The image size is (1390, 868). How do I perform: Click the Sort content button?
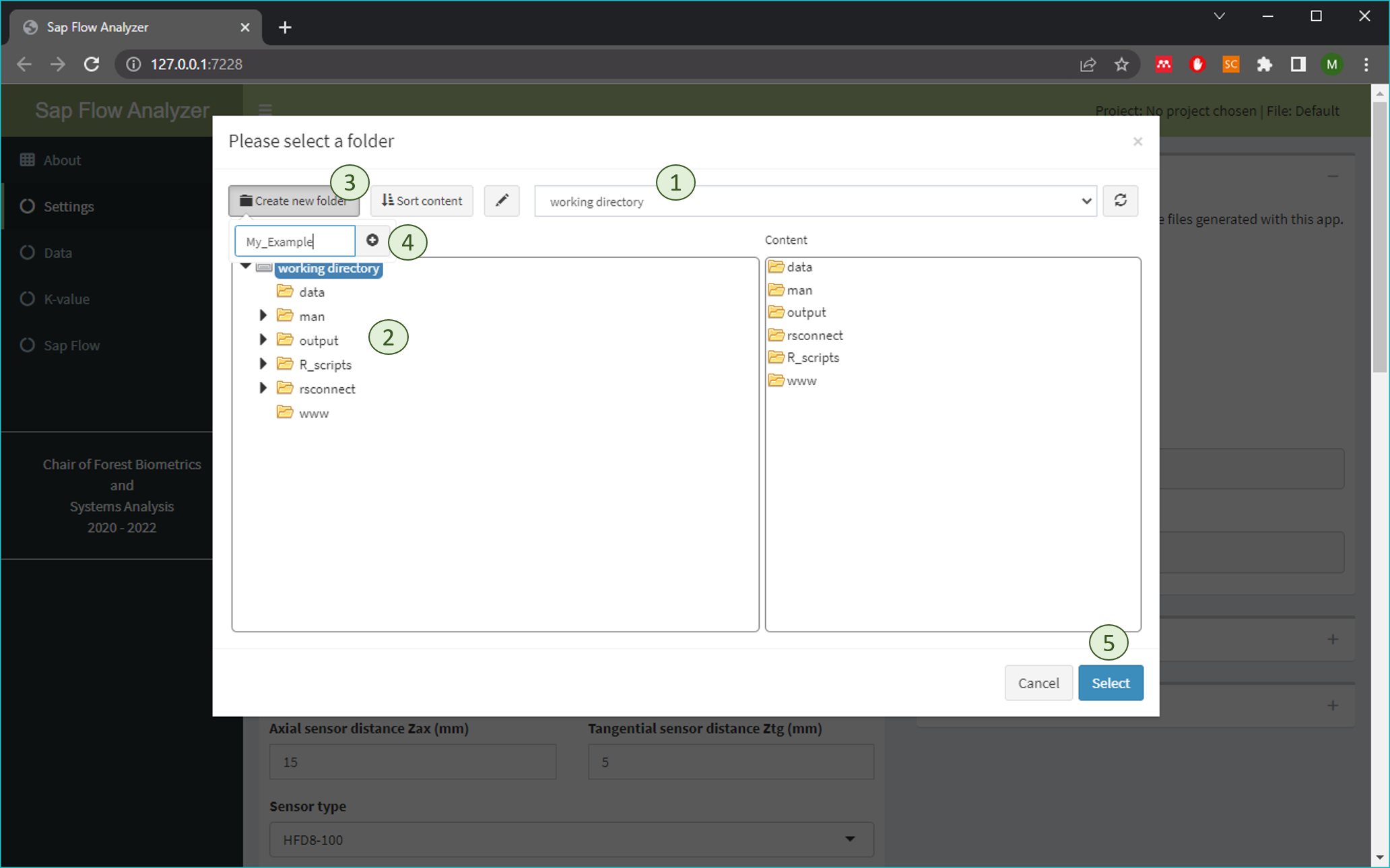(x=422, y=201)
